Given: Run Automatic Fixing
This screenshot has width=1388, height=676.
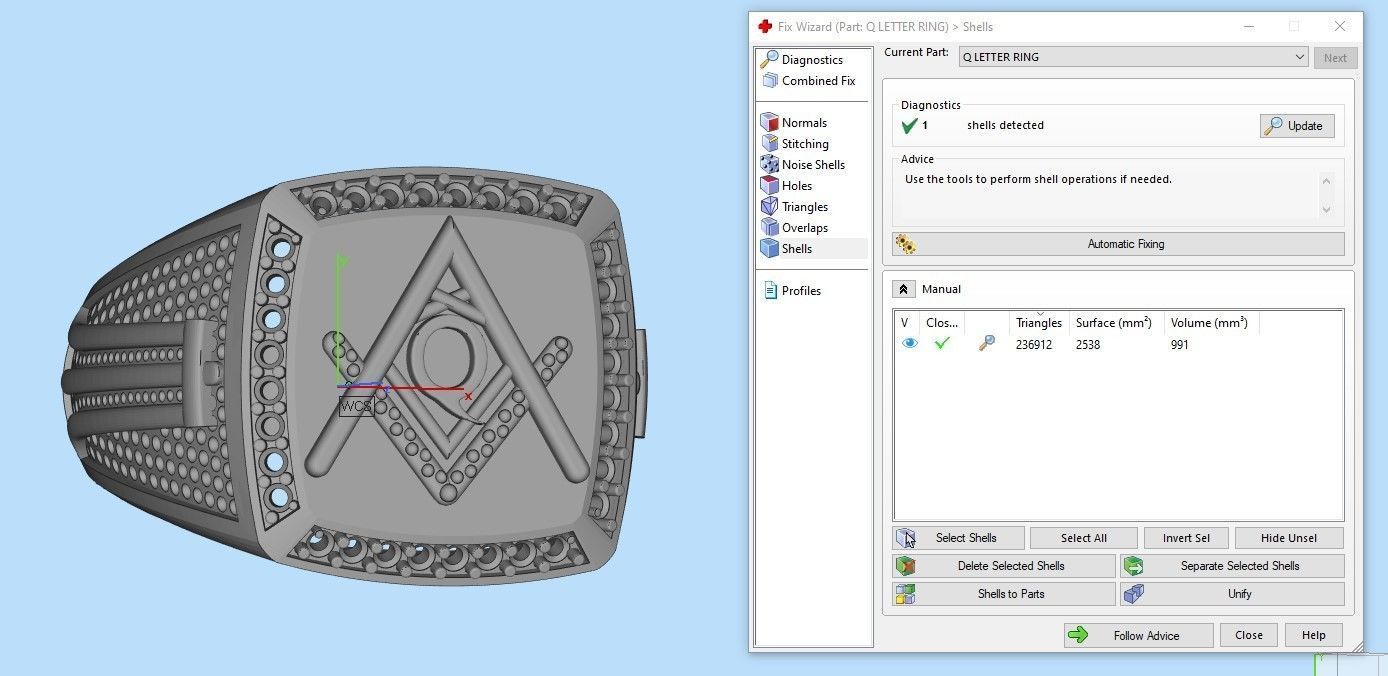Looking at the screenshot, I should tap(1118, 244).
